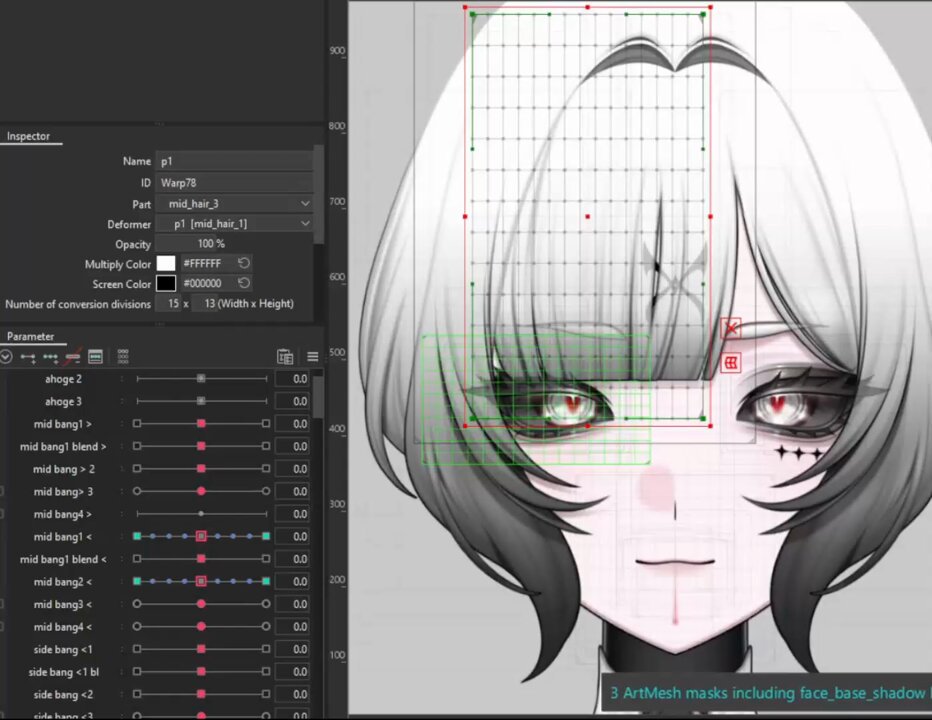
Task: Select the ahoge 2 parameter label
Action: pyautogui.click(x=63, y=379)
